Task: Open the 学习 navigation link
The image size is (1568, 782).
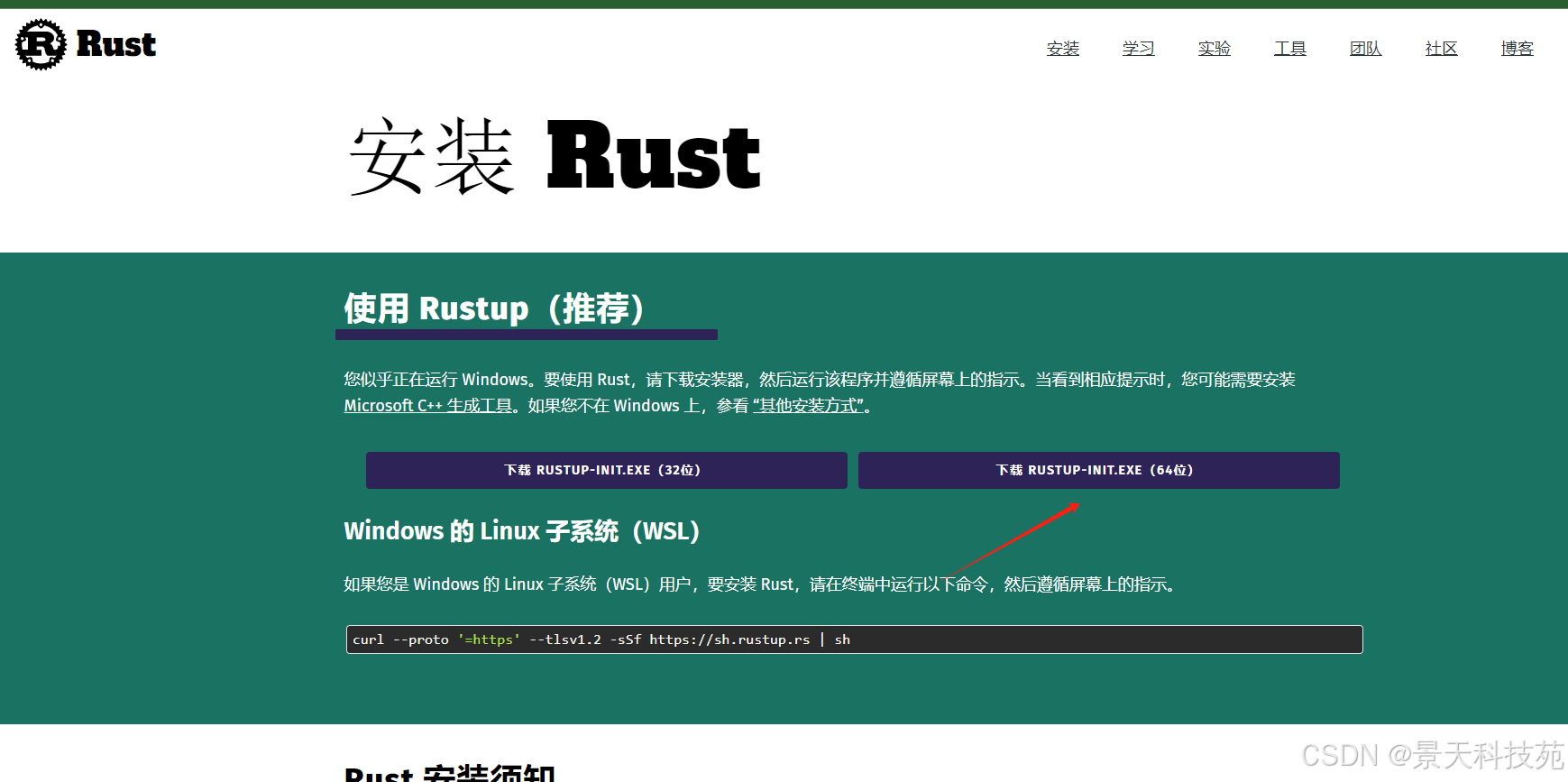Action: pyautogui.click(x=1139, y=49)
